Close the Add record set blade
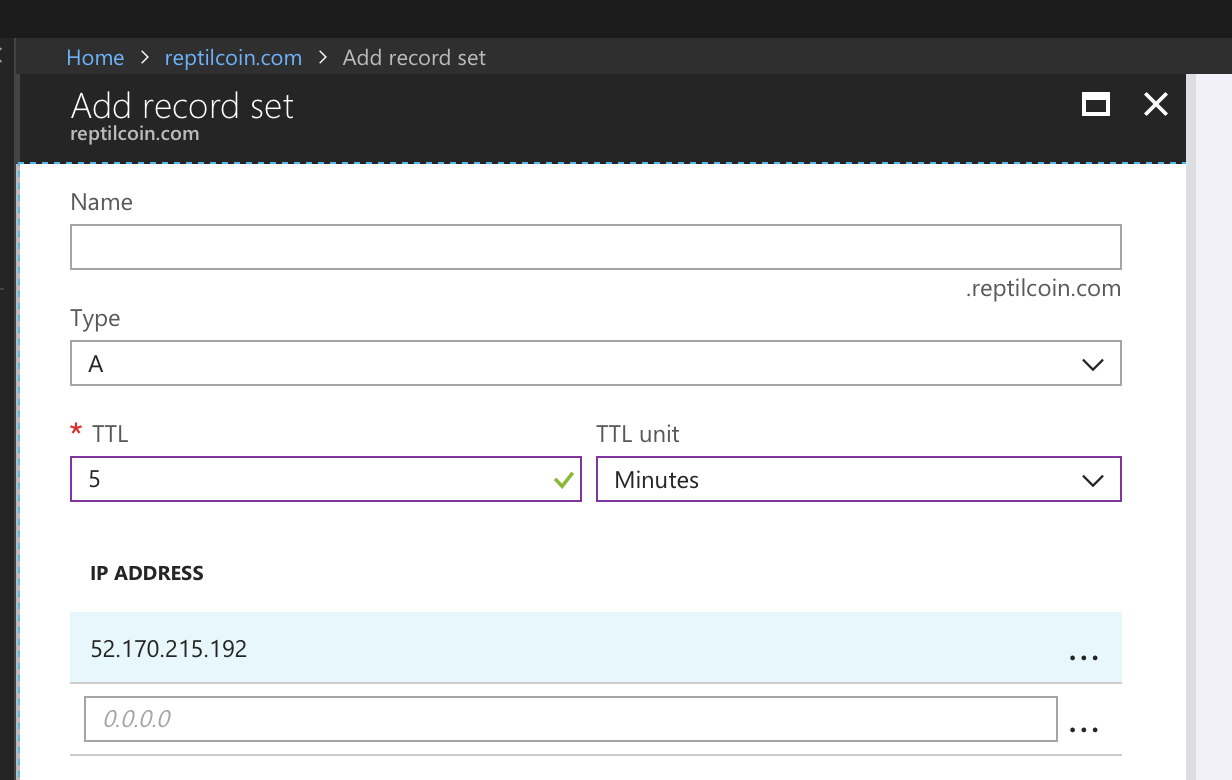This screenshot has height=780, width=1232. tap(1156, 104)
